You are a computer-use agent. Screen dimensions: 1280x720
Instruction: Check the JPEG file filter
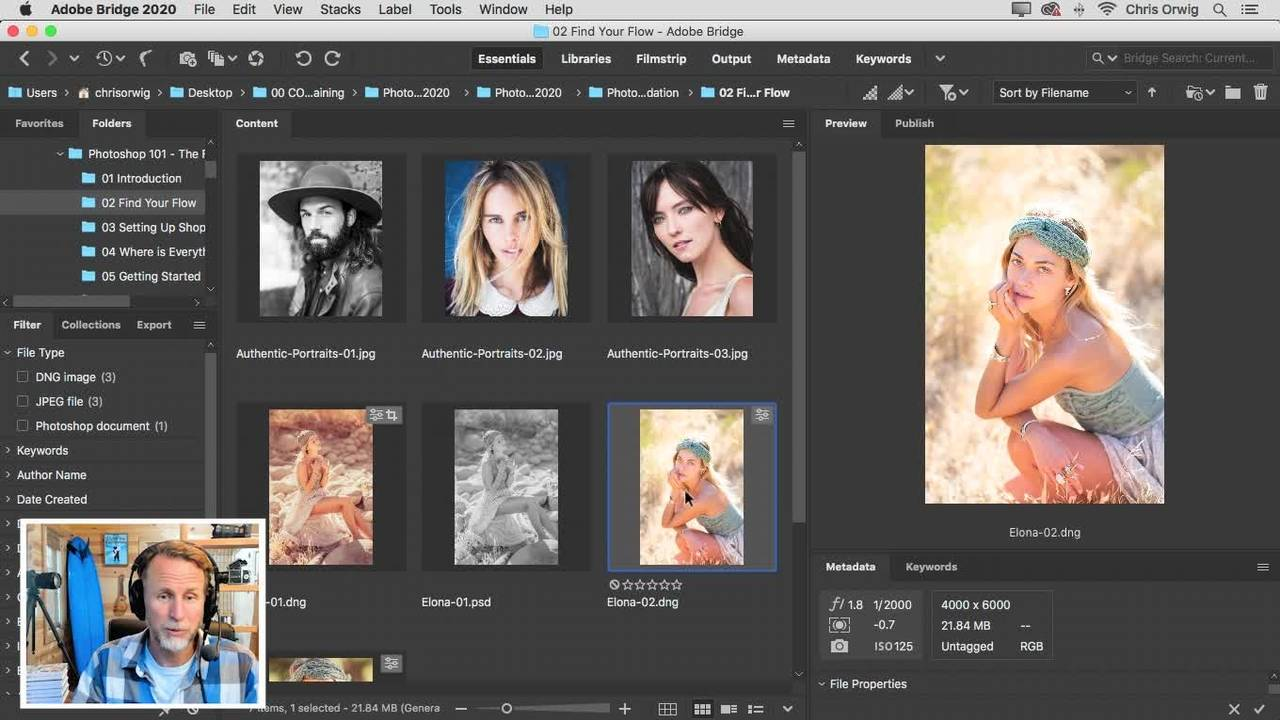click(x=22, y=401)
